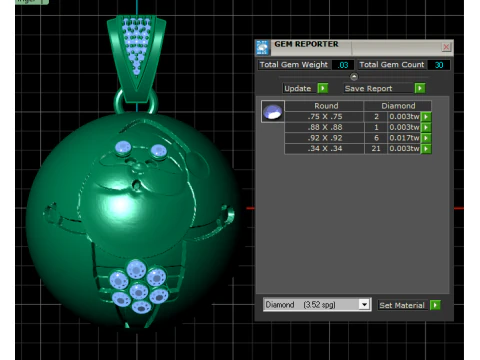Click the green arrow beside Set Material
The height and width of the screenshot is (360, 480).
(435, 305)
